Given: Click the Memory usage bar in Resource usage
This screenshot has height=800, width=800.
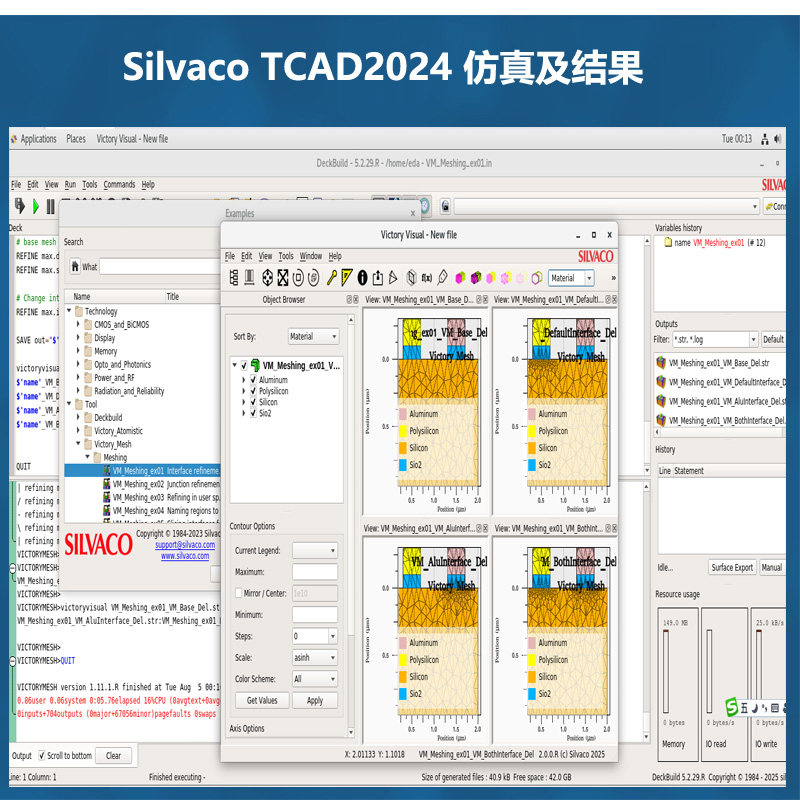Looking at the screenshot, I should click(x=666, y=671).
